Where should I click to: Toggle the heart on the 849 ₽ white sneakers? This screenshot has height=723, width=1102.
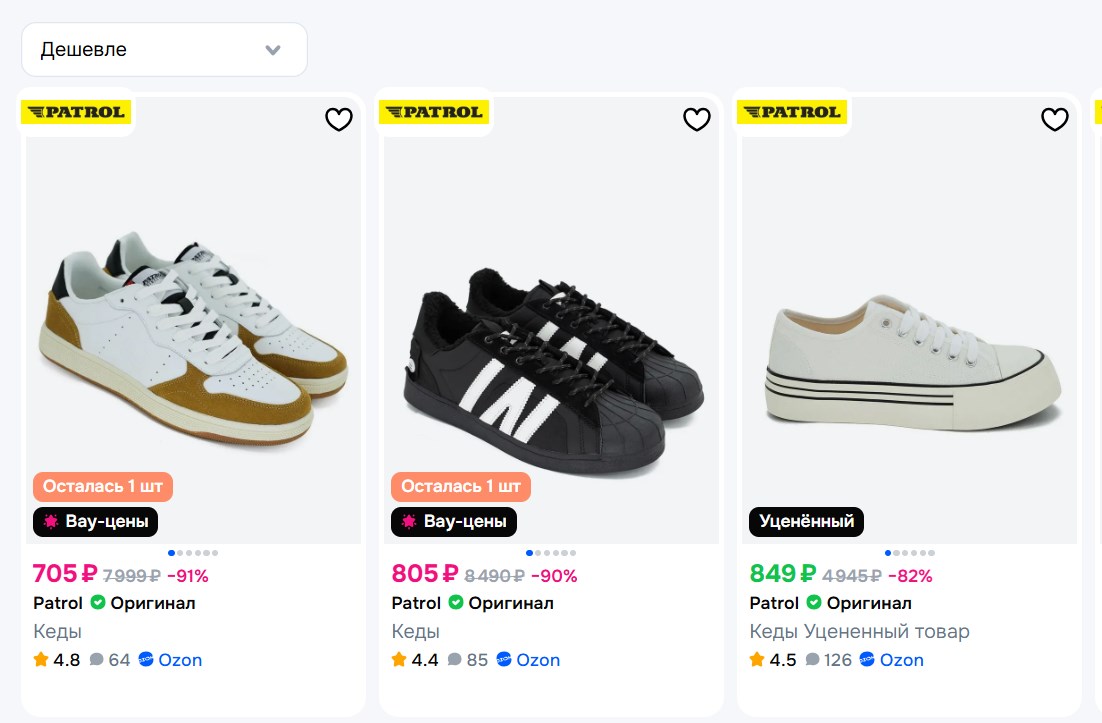[x=1054, y=120]
